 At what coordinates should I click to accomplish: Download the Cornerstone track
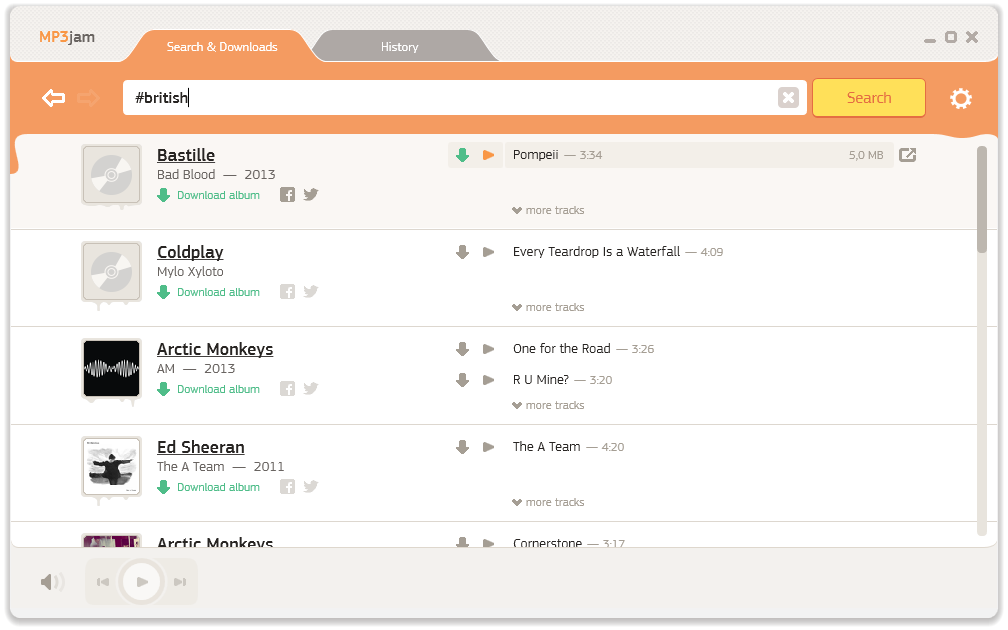[x=462, y=543]
